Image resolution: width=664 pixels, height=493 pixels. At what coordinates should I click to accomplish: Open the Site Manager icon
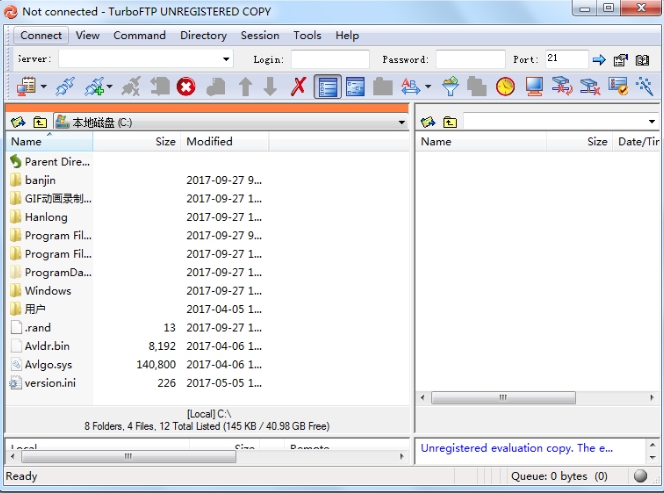coord(26,87)
